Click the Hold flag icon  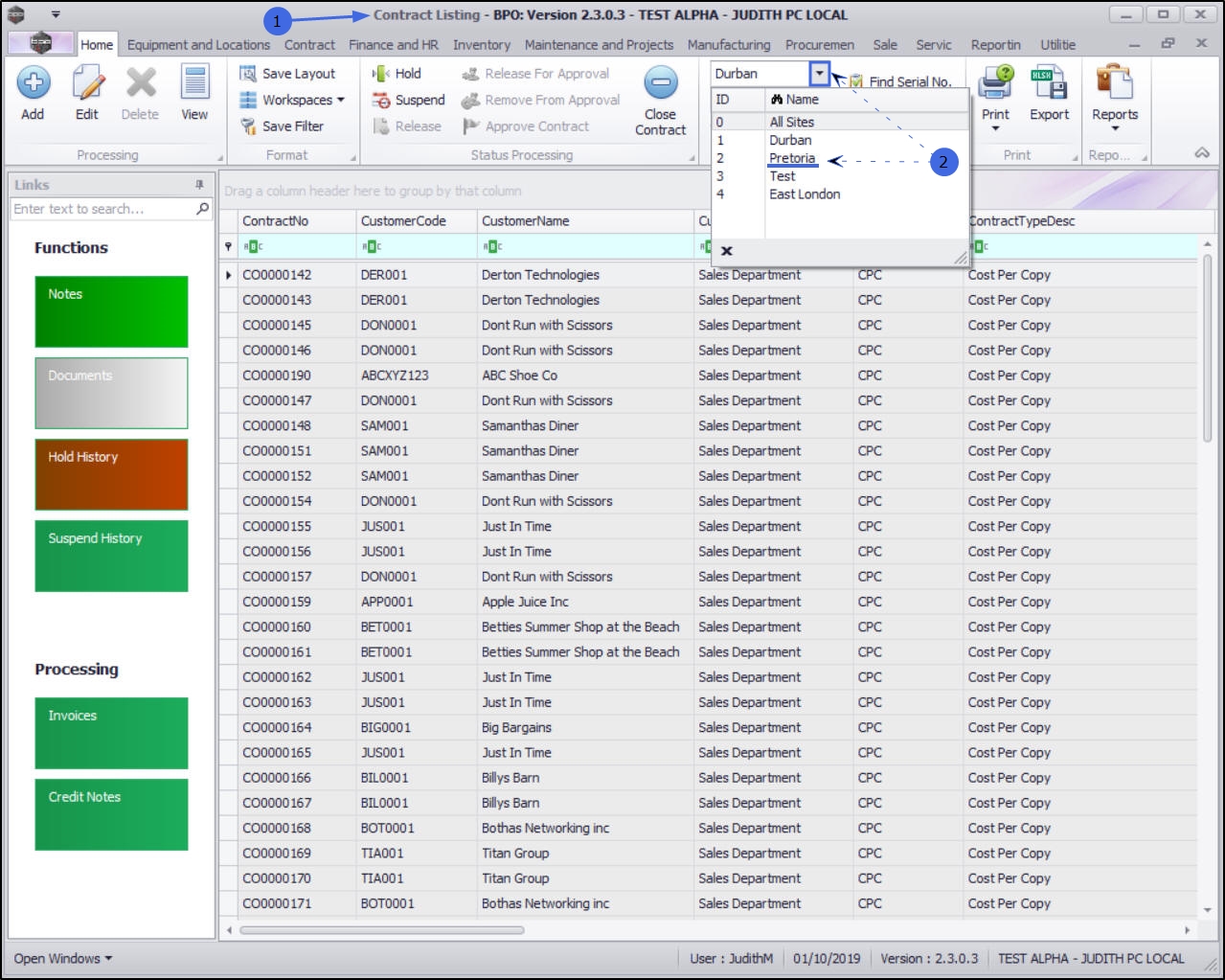pyautogui.click(x=381, y=74)
